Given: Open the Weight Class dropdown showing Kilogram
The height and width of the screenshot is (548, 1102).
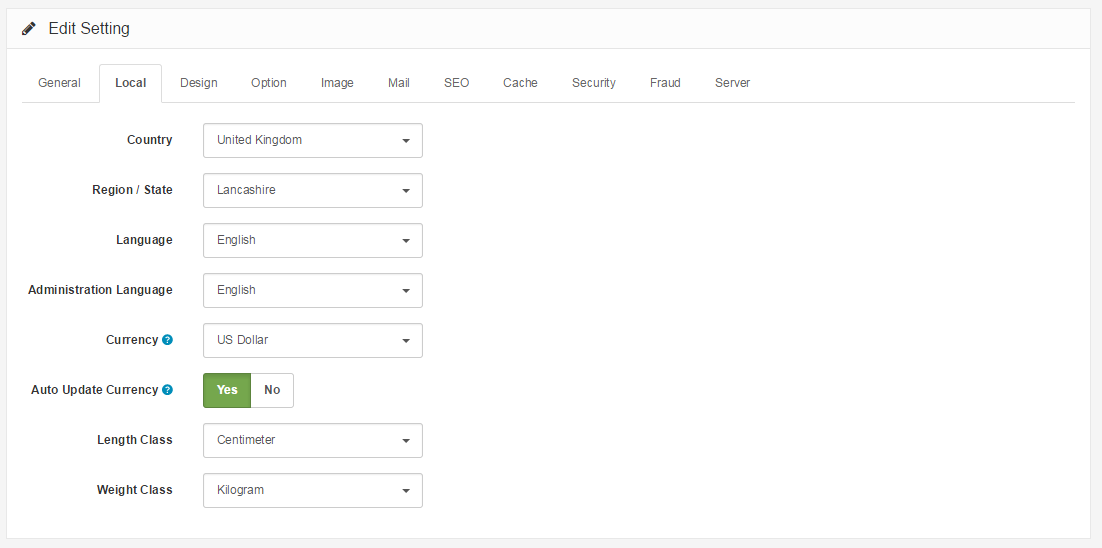Looking at the screenshot, I should click(x=313, y=490).
